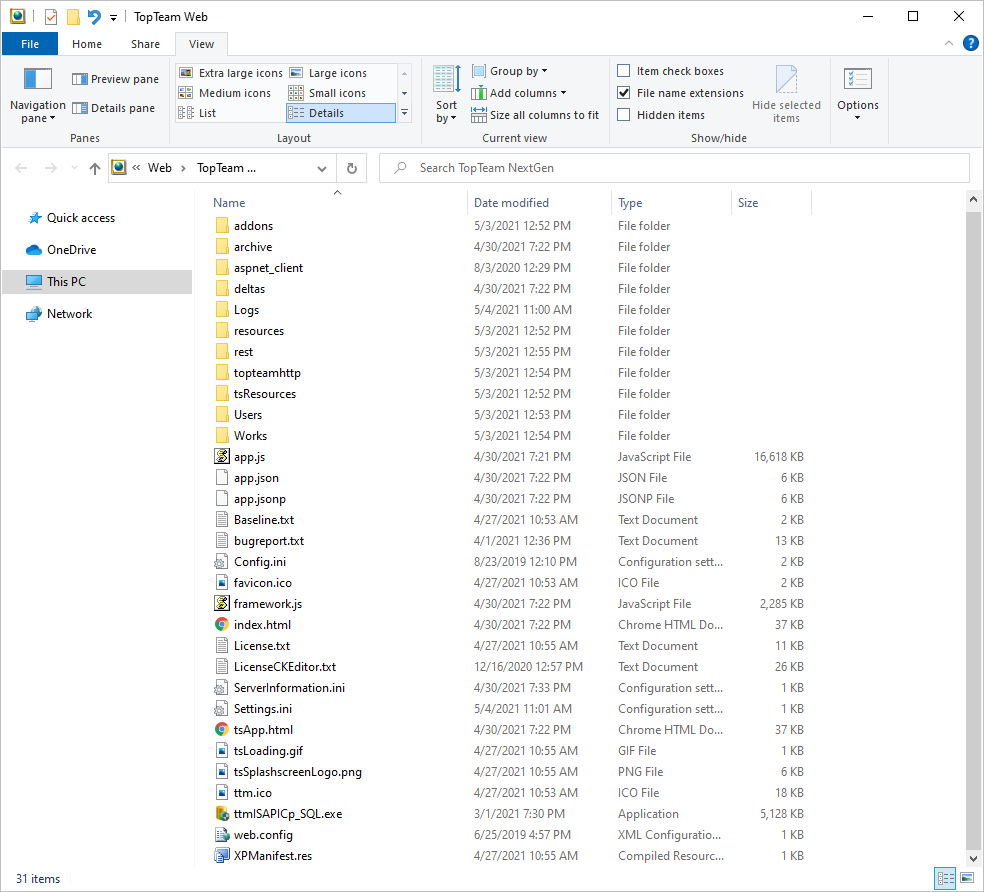Expand the address bar history dropdown
Viewport: 984px width, 892px height.
click(322, 168)
